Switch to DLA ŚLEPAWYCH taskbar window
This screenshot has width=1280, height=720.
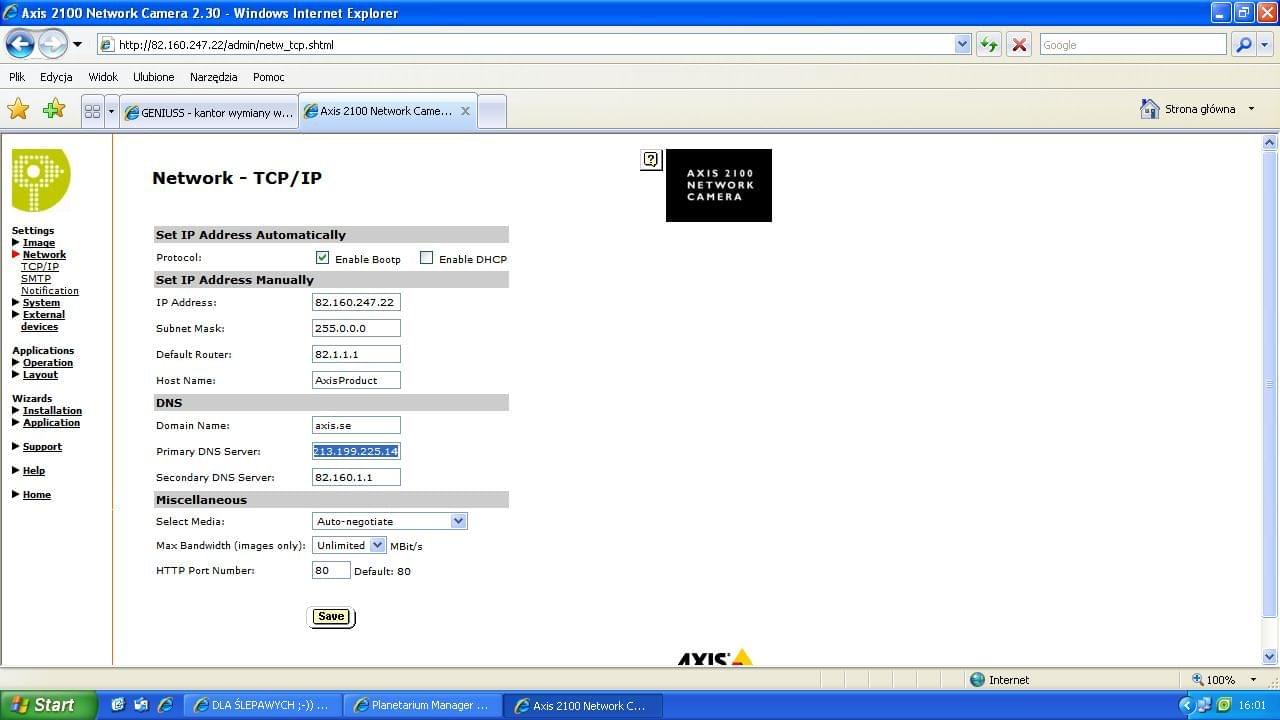pyautogui.click(x=264, y=705)
